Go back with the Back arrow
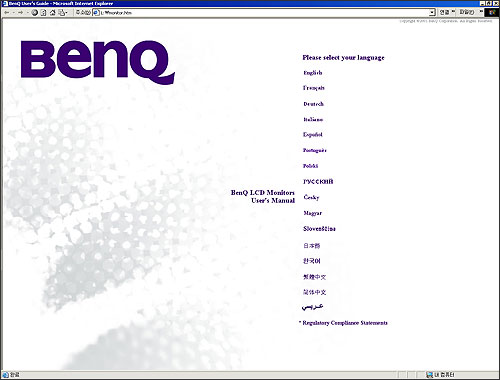This screenshot has width=500, height=380. (7, 13)
